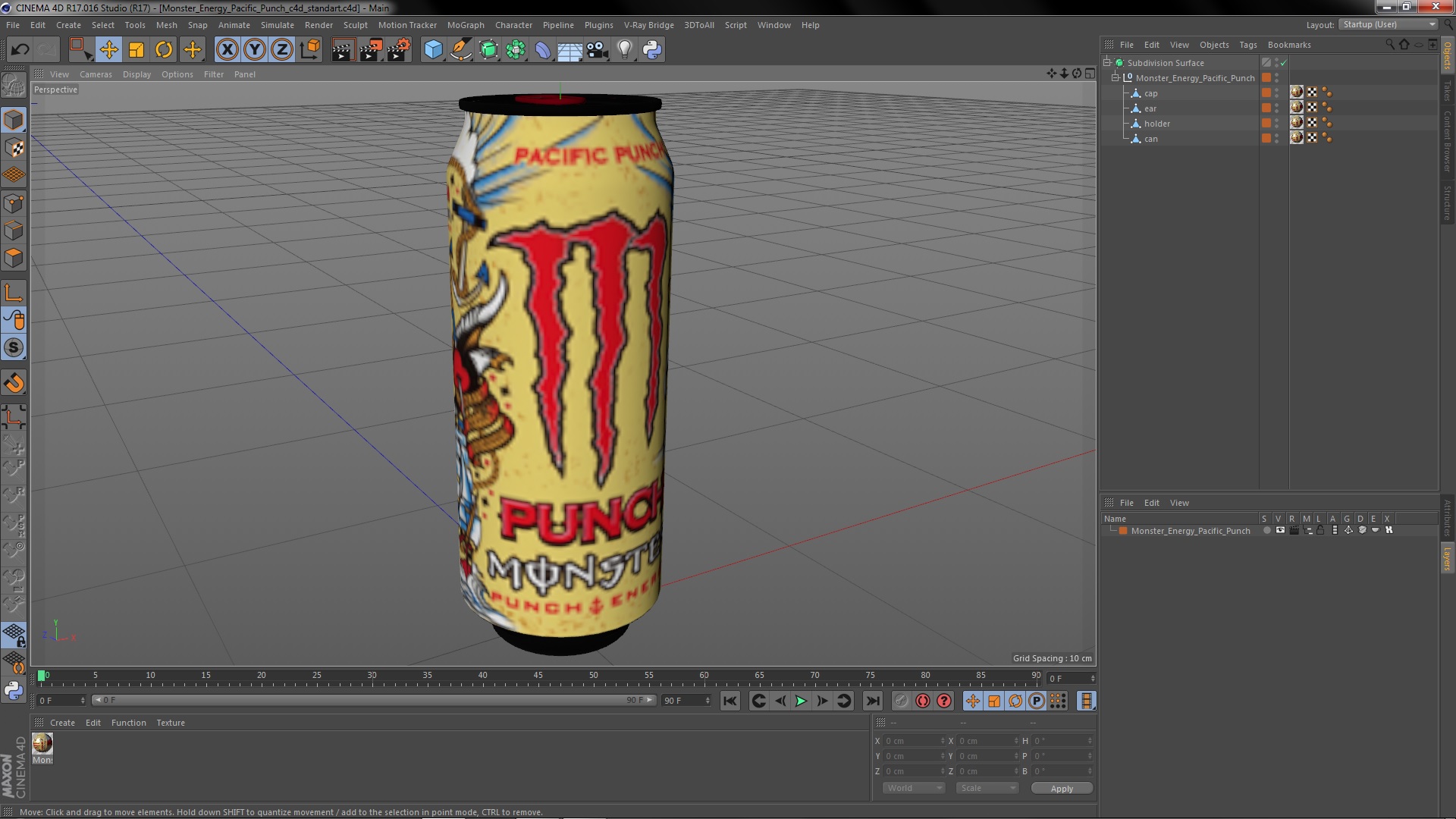Add a Floor environment object
The height and width of the screenshot is (819, 1456).
570,50
